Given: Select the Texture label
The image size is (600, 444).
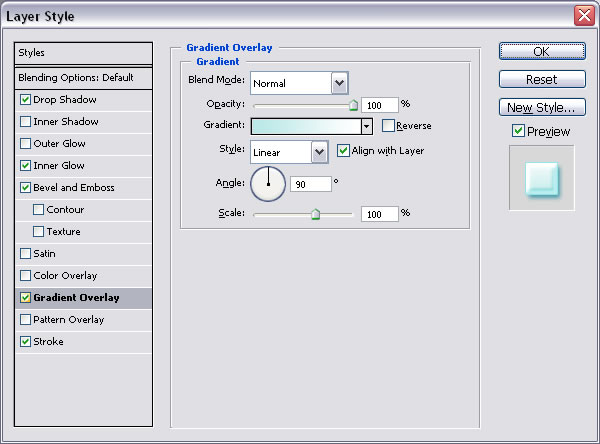Looking at the screenshot, I should tap(64, 232).
